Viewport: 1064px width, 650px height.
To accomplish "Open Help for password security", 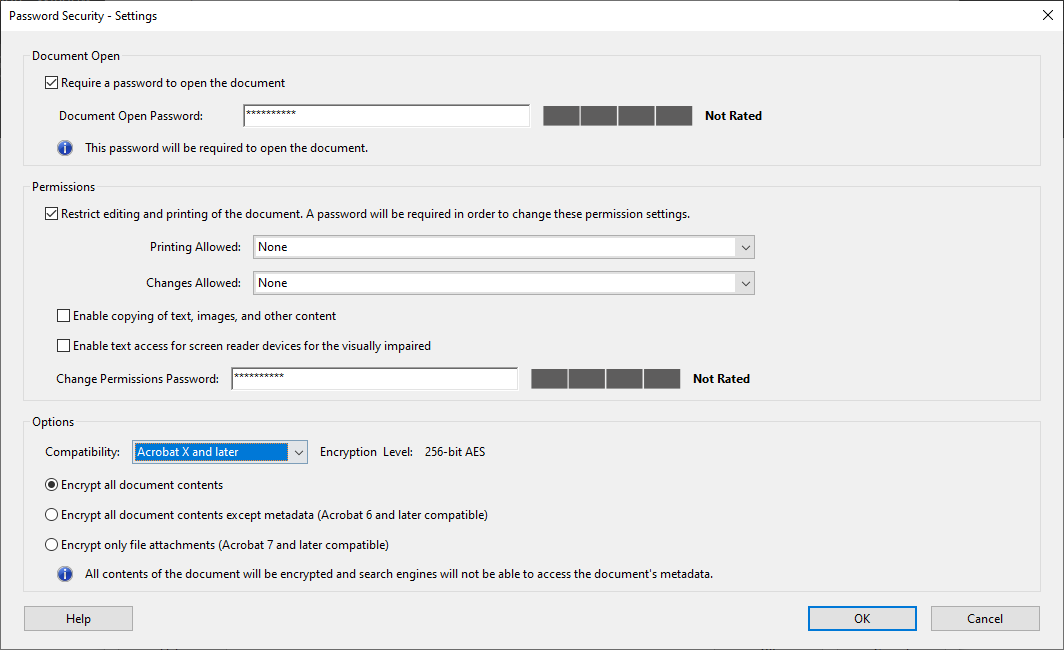I will [78, 618].
